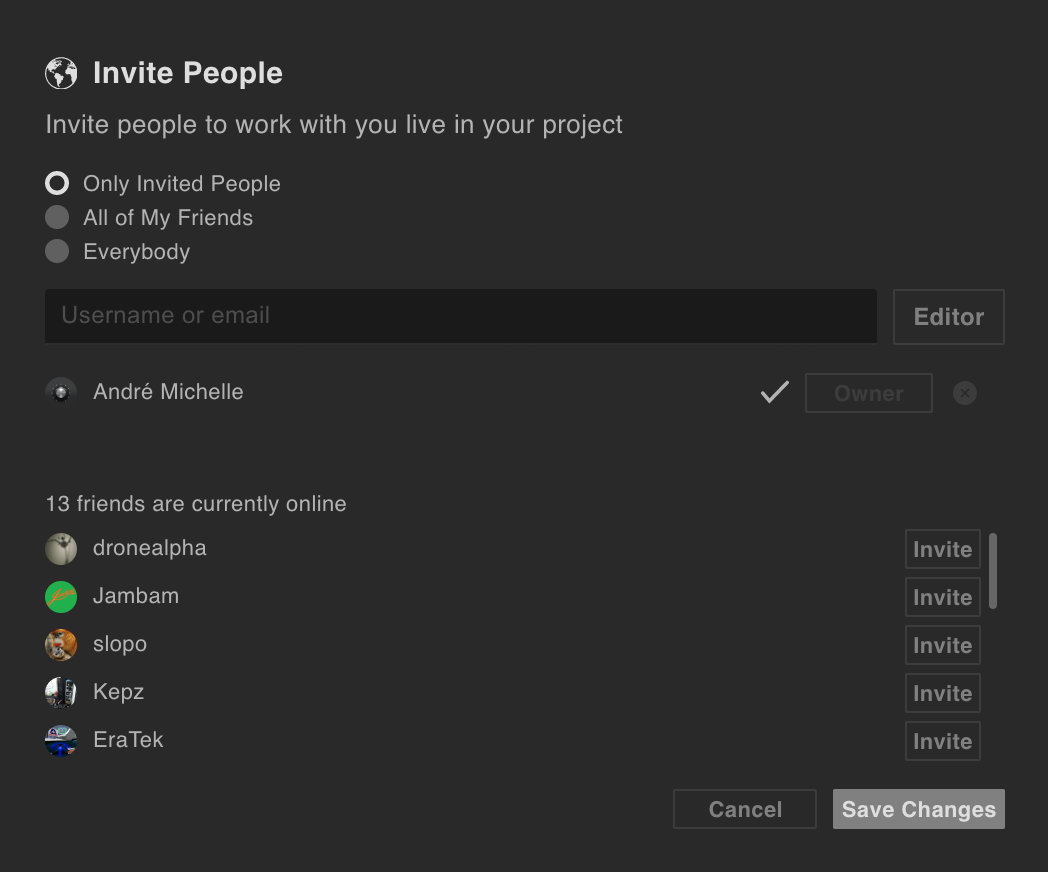The width and height of the screenshot is (1048, 872).
Task: Click Kepz's profile avatar
Action: click(x=61, y=692)
